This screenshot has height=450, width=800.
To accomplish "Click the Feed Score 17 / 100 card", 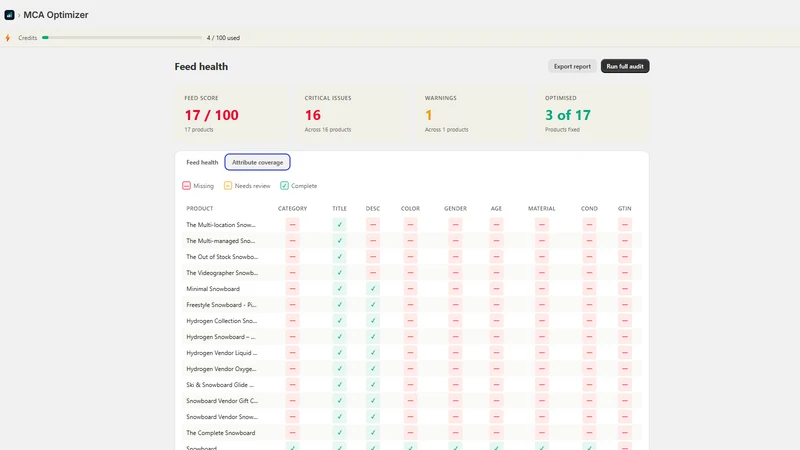I will [231, 114].
